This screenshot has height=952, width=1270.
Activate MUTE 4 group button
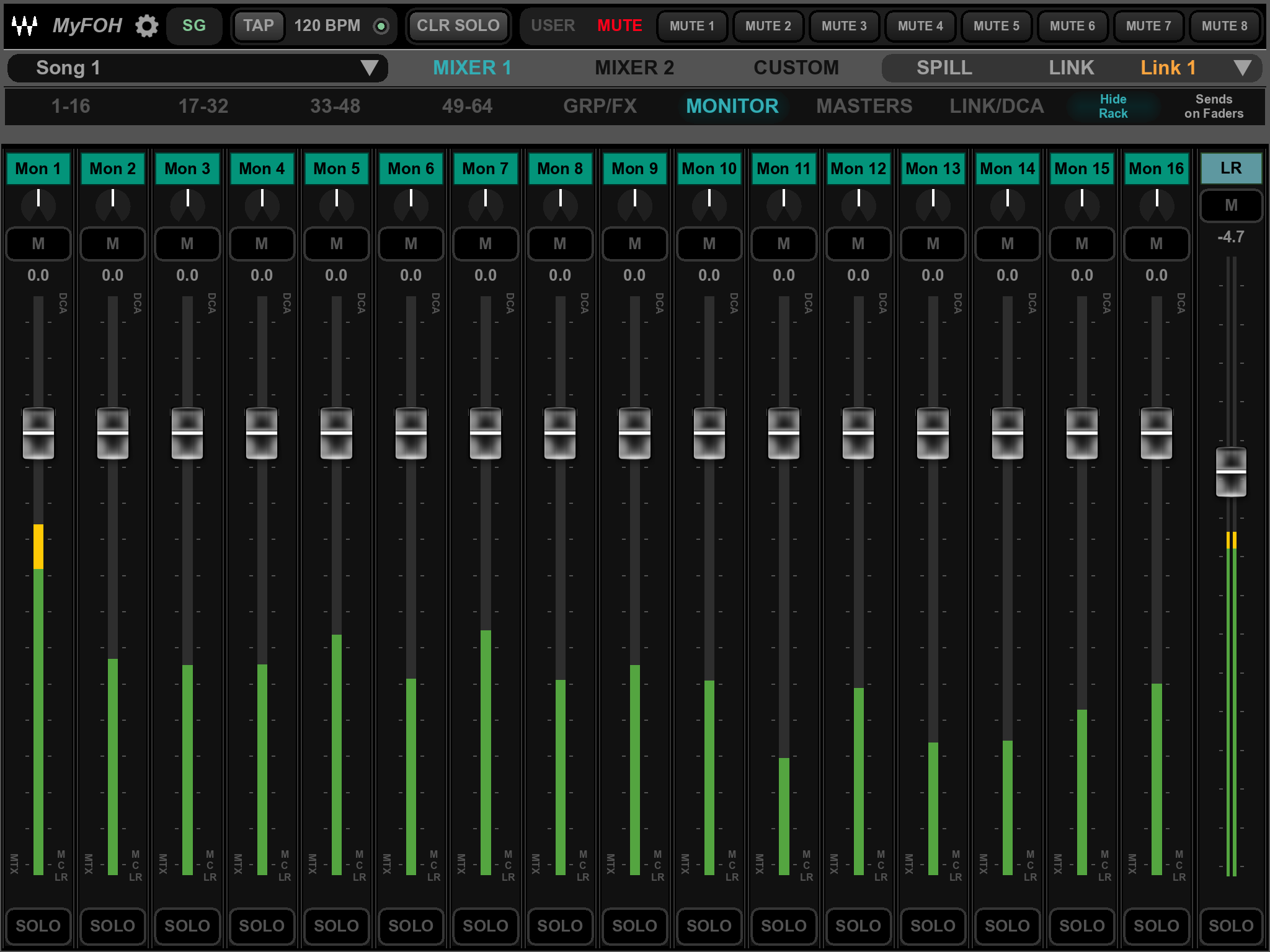coord(920,26)
